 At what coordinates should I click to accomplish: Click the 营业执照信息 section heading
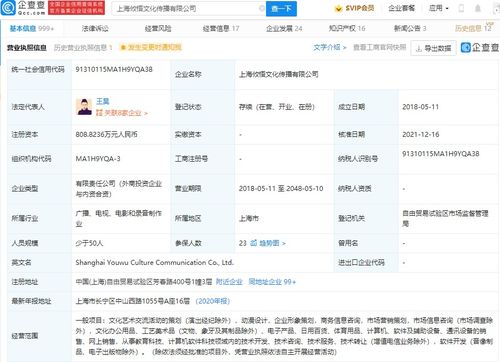tap(27, 48)
